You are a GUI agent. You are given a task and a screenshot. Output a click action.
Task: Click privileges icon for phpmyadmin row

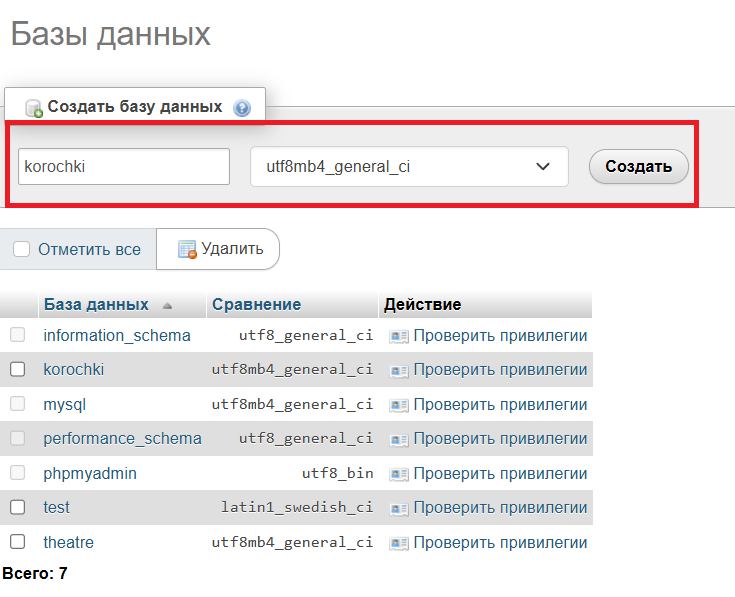(399, 474)
